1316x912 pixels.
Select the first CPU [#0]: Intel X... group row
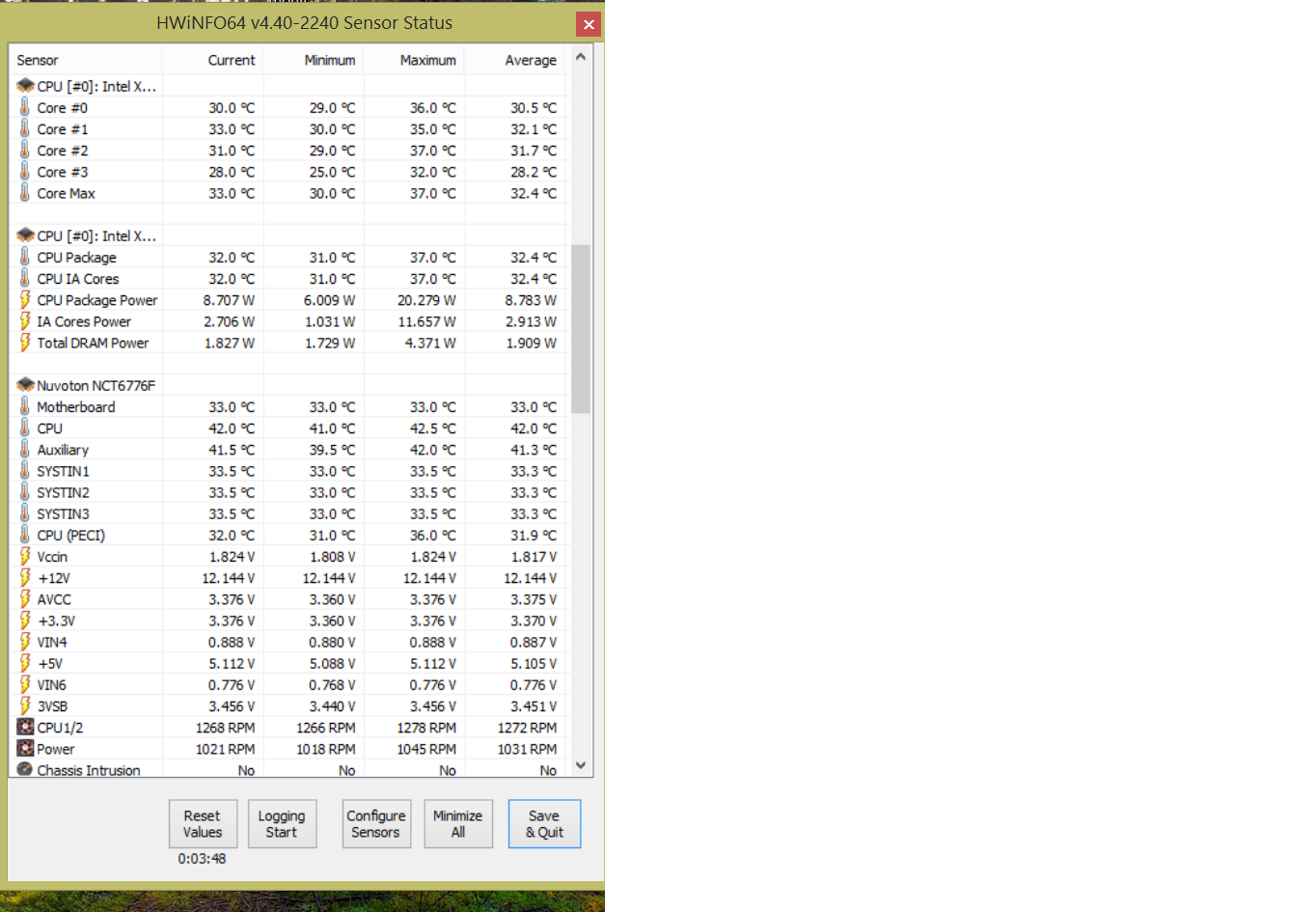[x=289, y=86]
